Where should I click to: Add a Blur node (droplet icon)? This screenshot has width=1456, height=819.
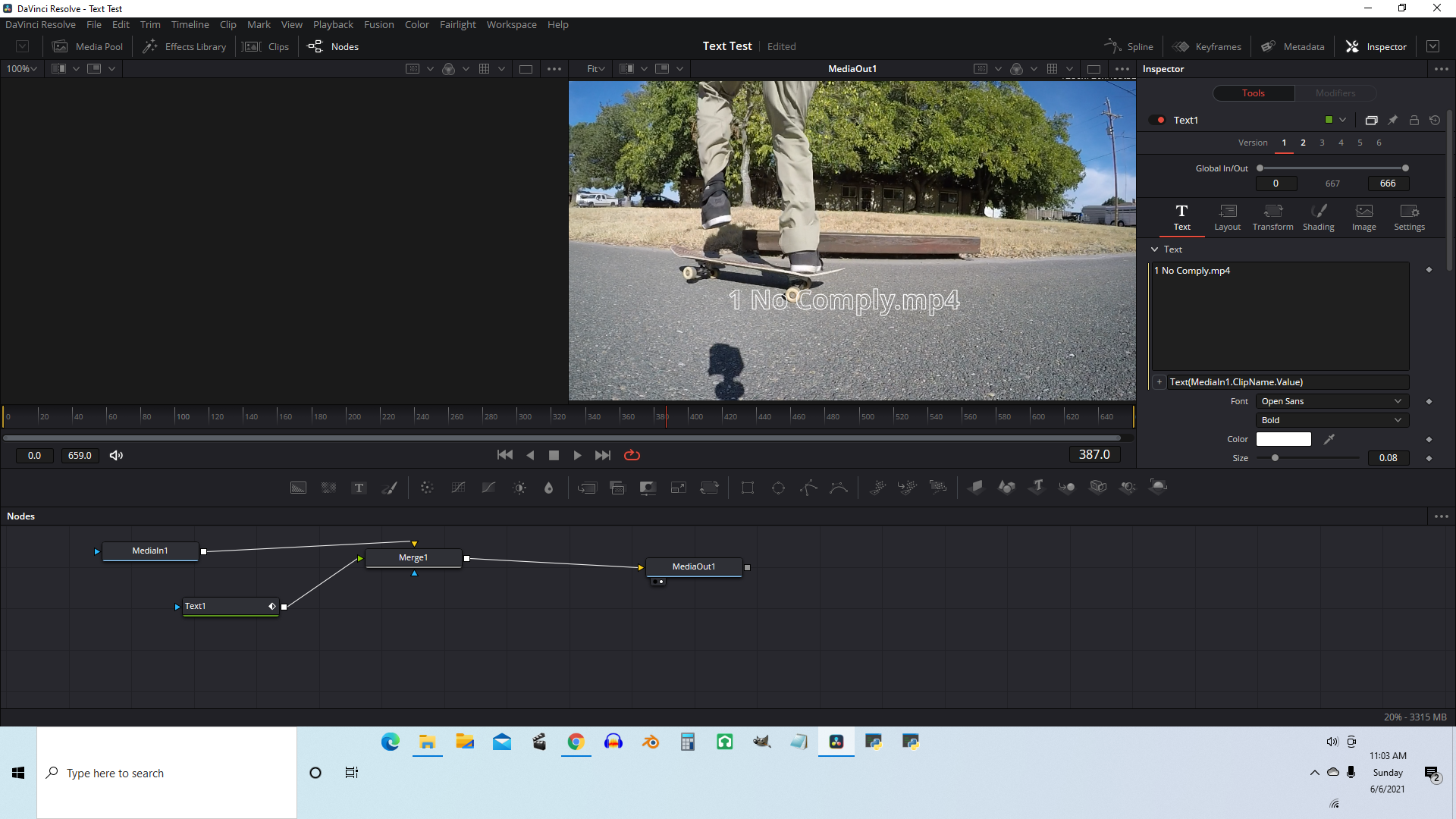pos(549,488)
